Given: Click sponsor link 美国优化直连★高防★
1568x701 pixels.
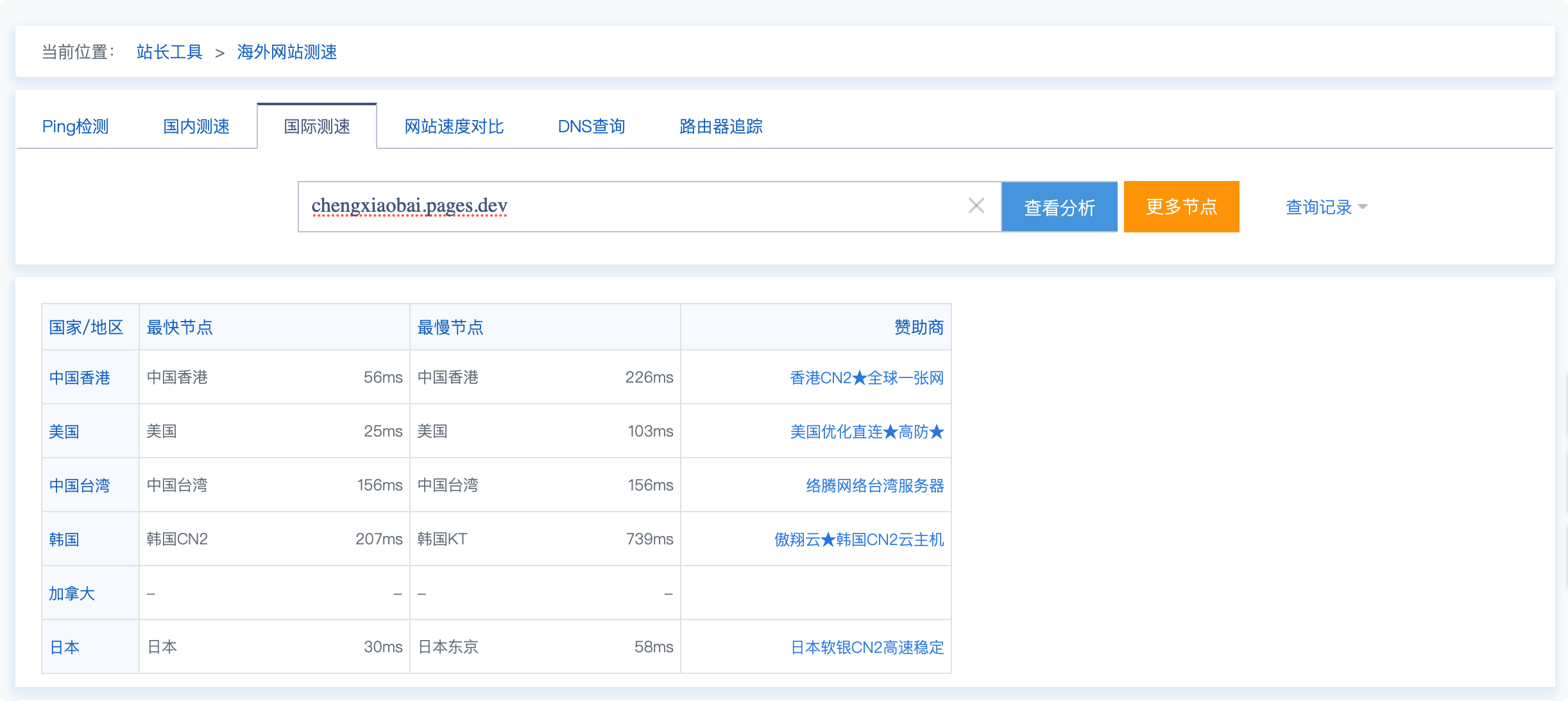Looking at the screenshot, I should 866,432.
